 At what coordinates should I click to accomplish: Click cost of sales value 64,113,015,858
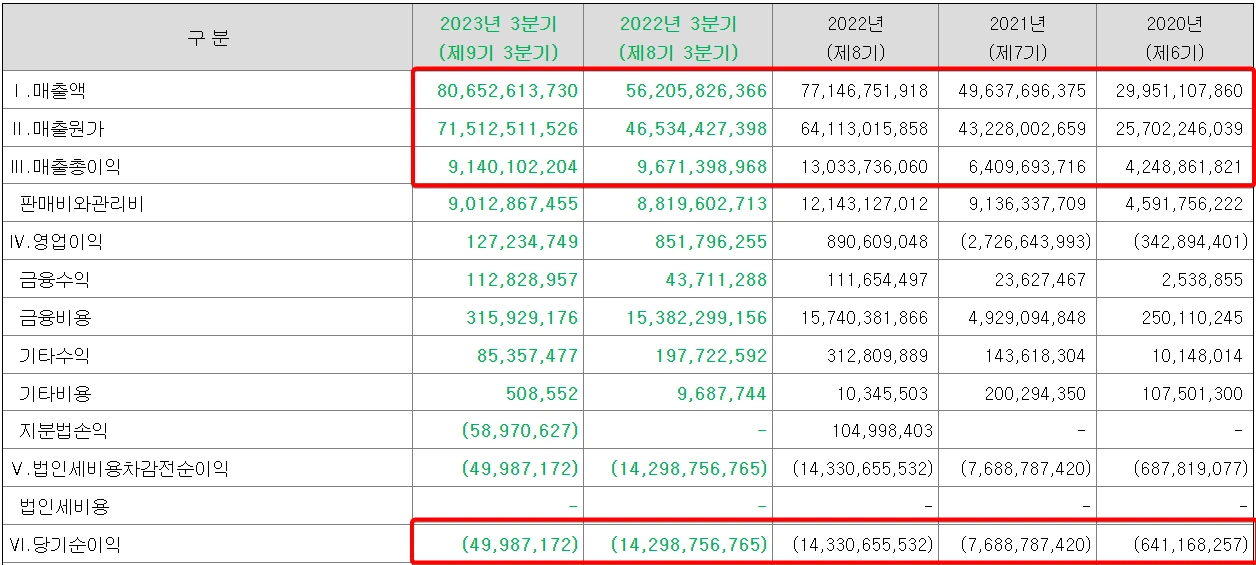point(865,129)
